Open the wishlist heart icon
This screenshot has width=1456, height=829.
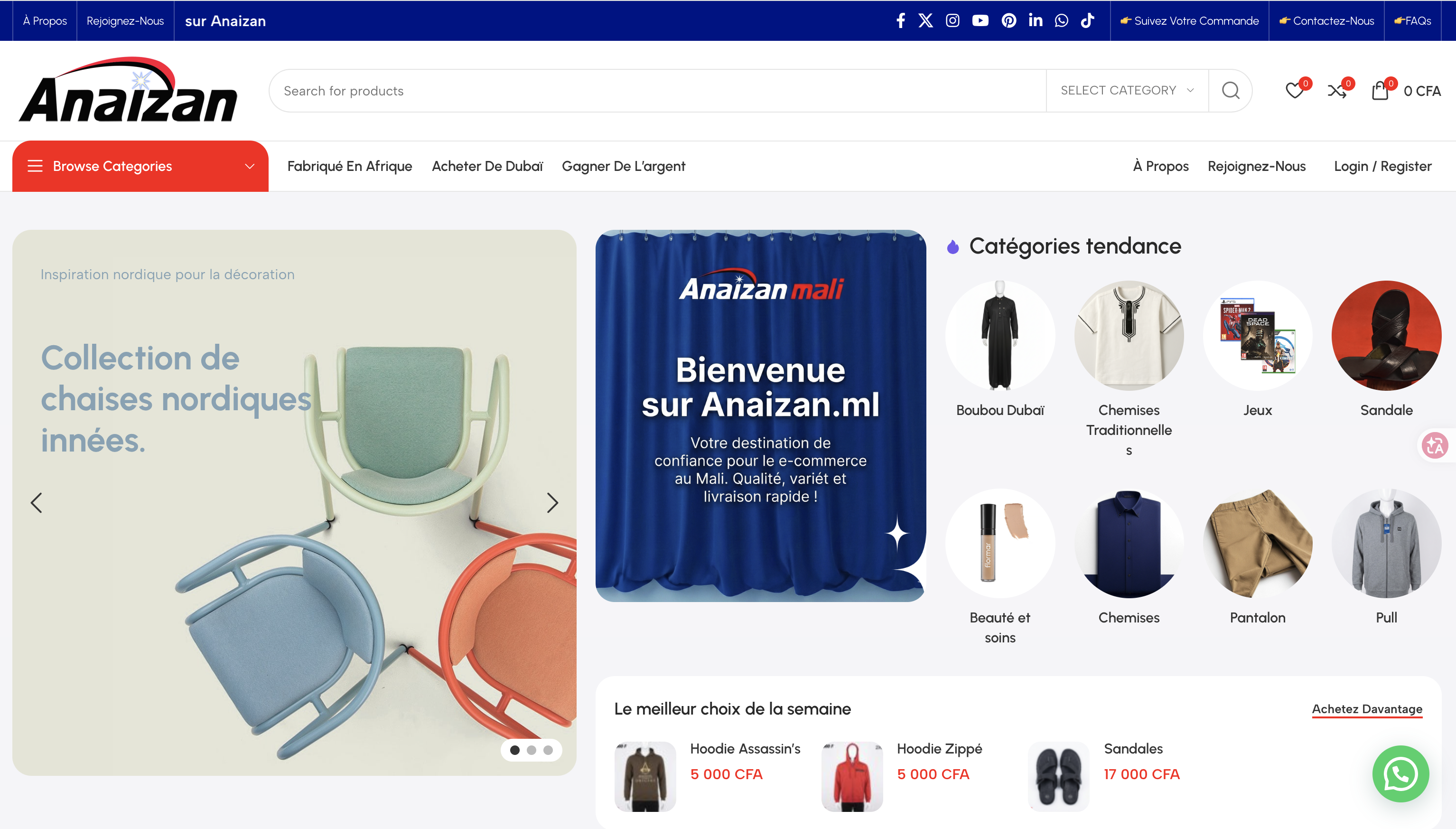point(1295,91)
